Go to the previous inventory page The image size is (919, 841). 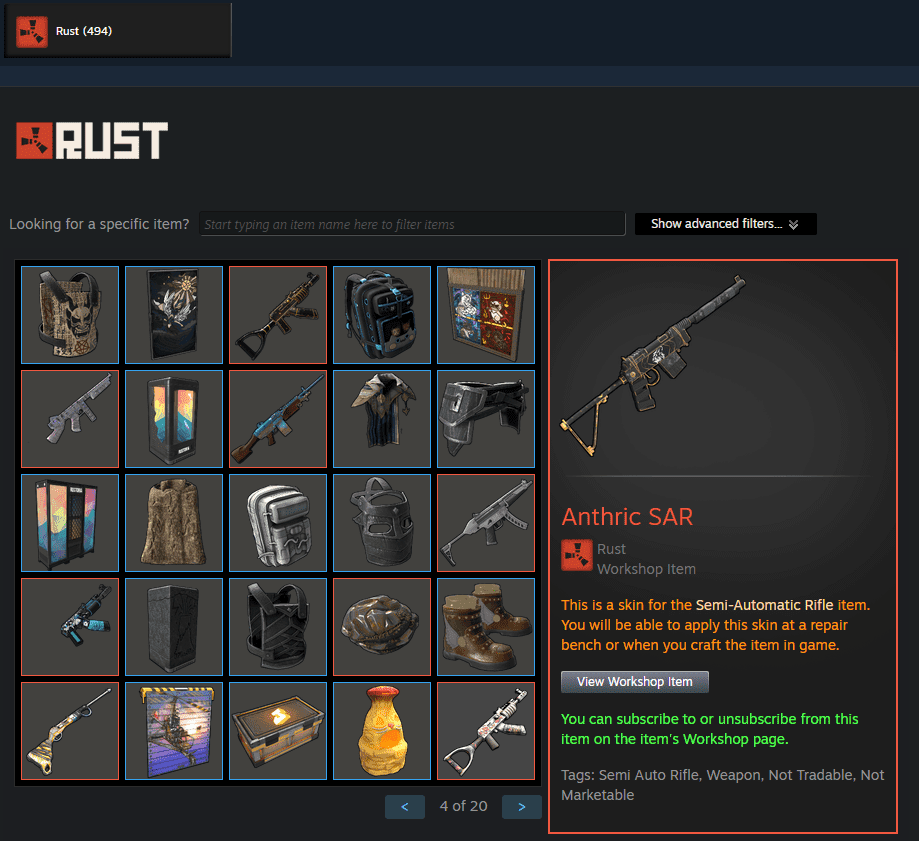[405, 807]
